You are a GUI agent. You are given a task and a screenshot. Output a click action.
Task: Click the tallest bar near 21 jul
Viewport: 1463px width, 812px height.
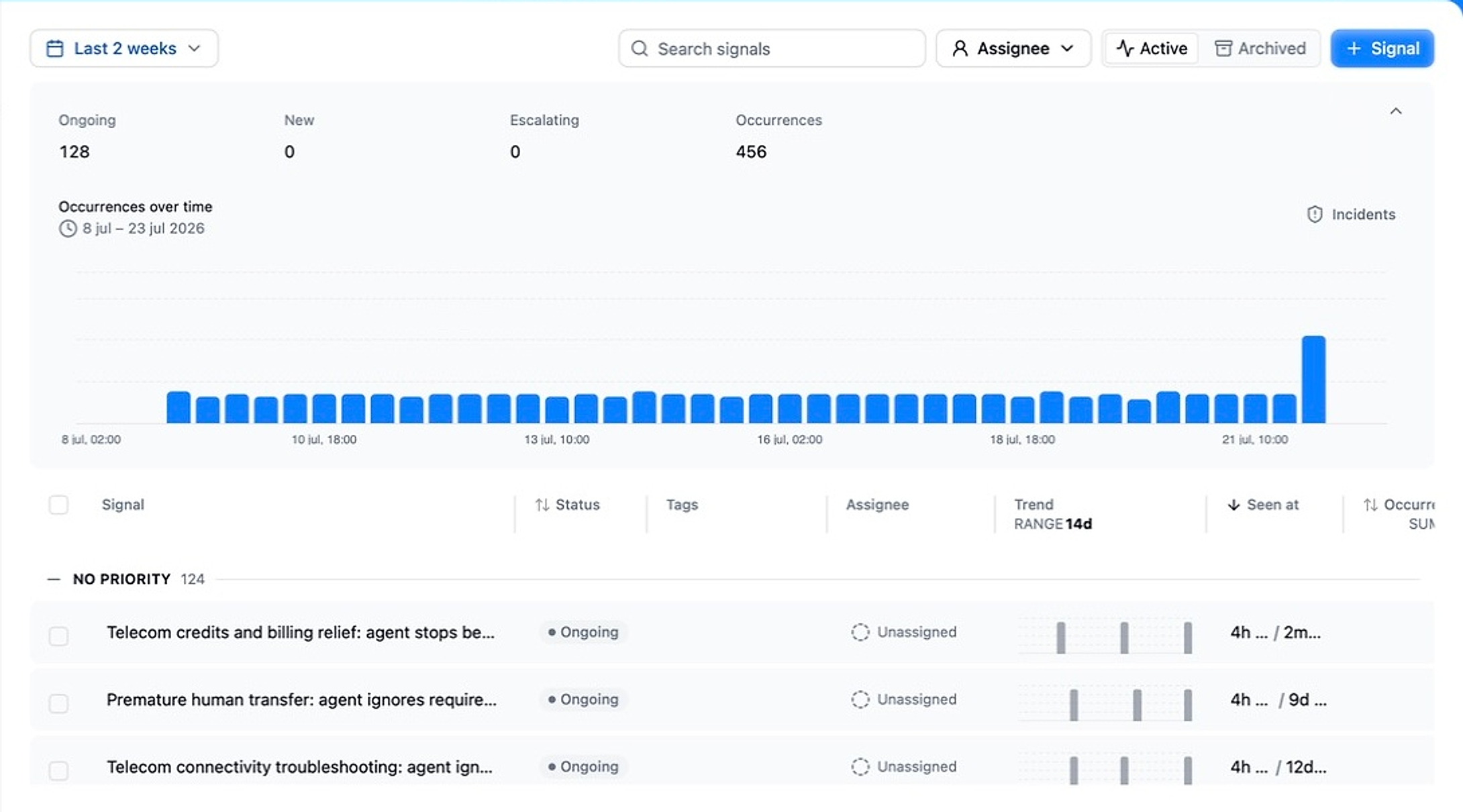click(1313, 379)
